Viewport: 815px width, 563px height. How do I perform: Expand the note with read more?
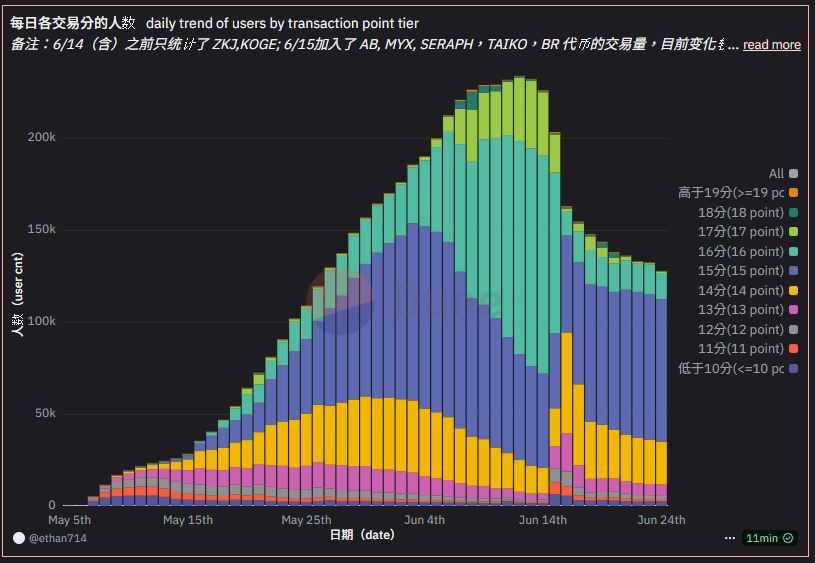coord(771,45)
